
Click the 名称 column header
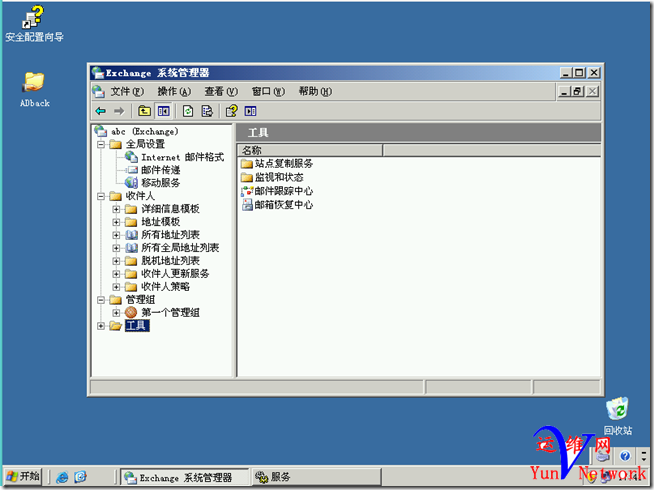coord(309,151)
